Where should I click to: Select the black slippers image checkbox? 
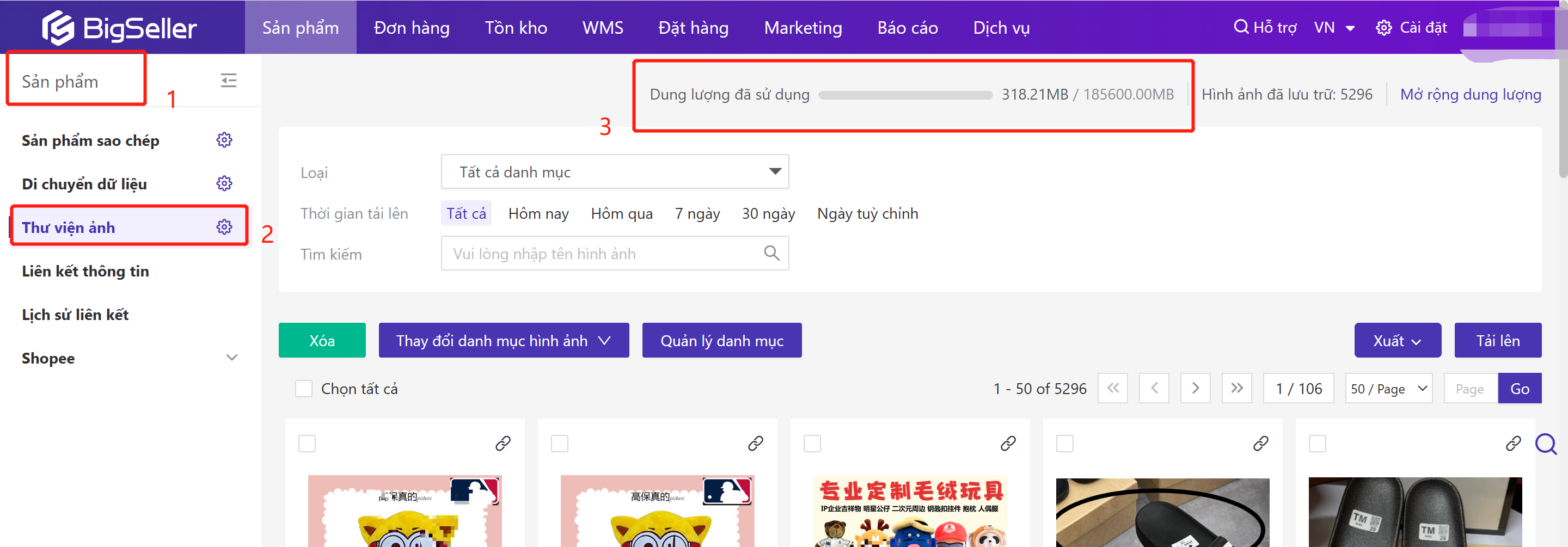[1317, 444]
